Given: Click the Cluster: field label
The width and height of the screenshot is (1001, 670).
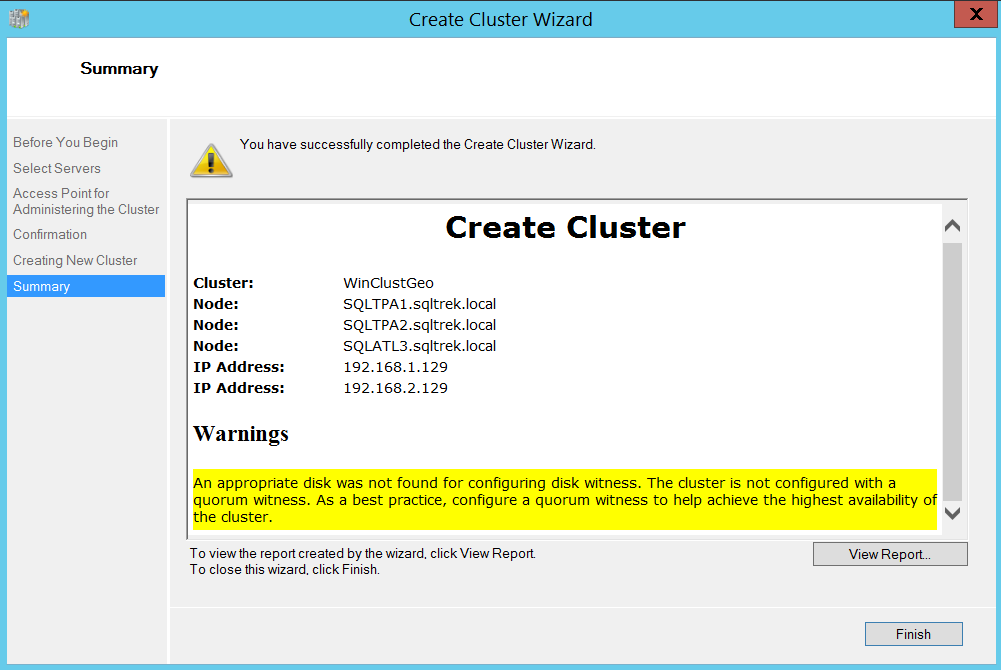Looking at the screenshot, I should pos(223,283).
